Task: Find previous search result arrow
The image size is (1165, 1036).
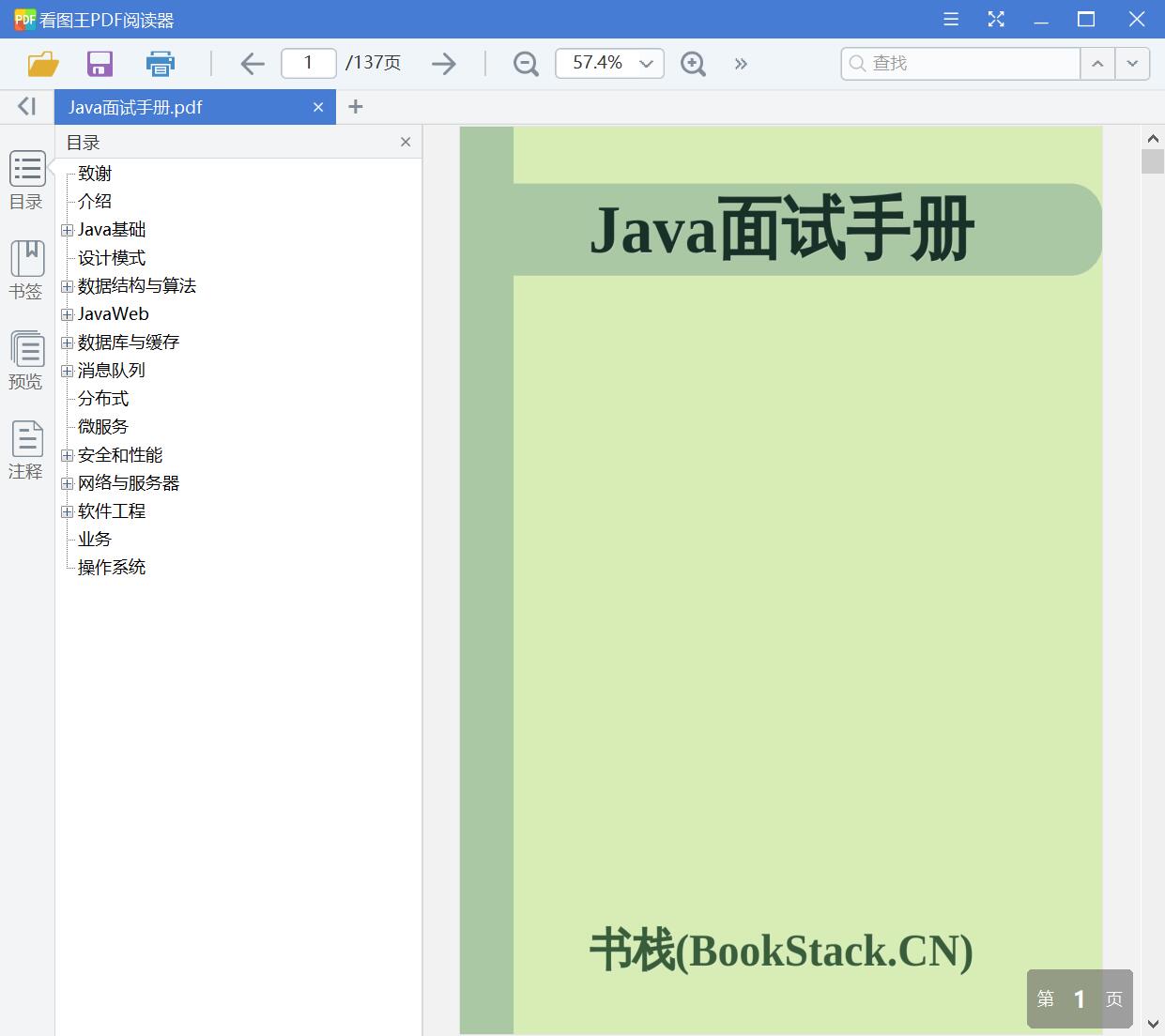Action: (1097, 63)
